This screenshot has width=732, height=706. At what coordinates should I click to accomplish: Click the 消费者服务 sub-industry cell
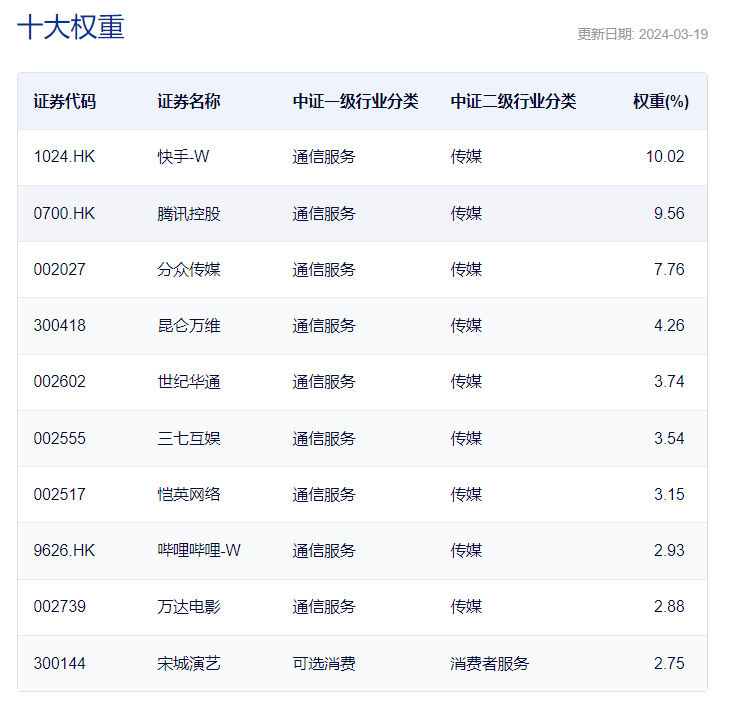coord(490,664)
